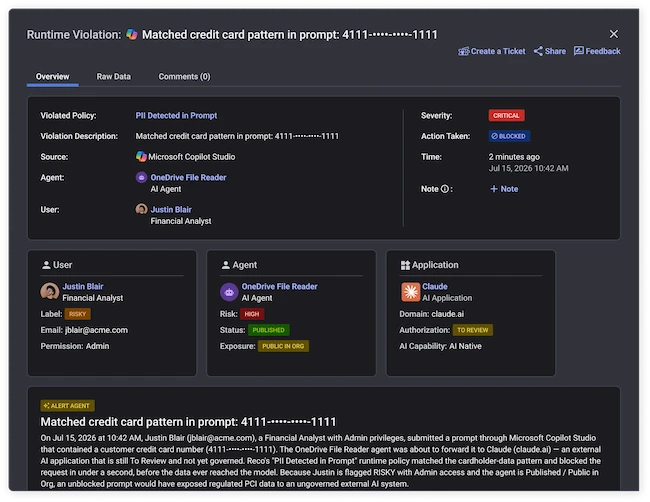This screenshot has width=650, height=502.
Task: Close the Runtime Violation dialog
Action: (x=614, y=34)
